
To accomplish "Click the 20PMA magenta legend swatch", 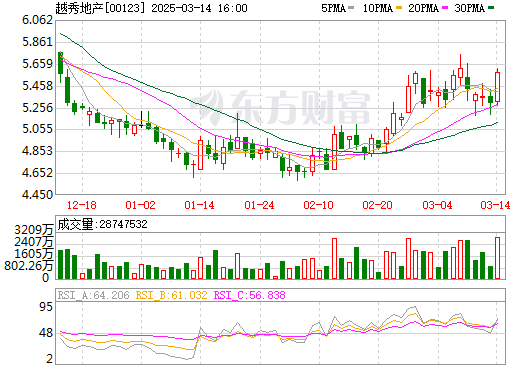I will pos(445,8).
